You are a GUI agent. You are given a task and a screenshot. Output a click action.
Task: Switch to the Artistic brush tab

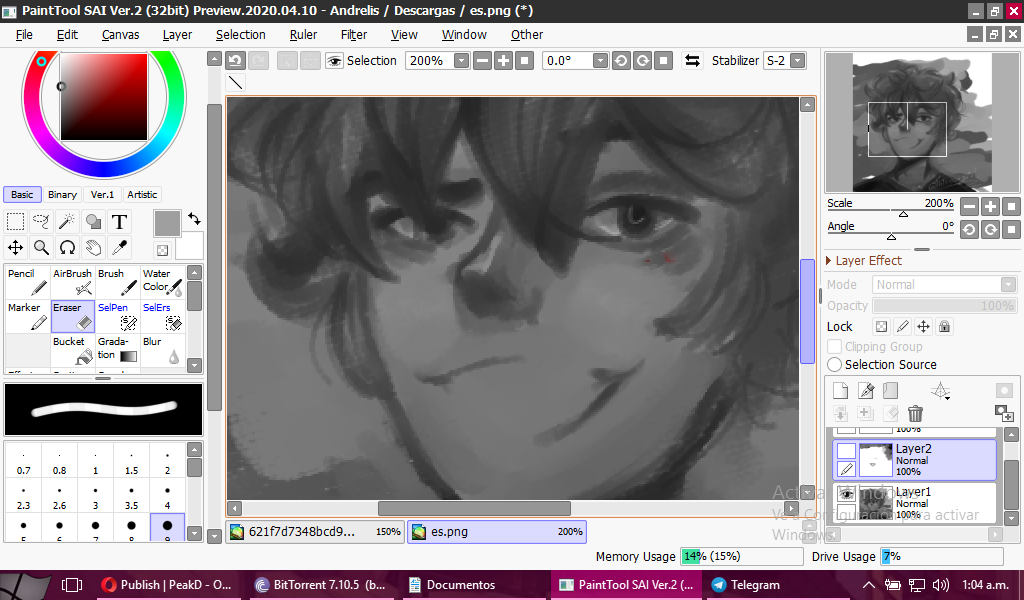click(142, 195)
